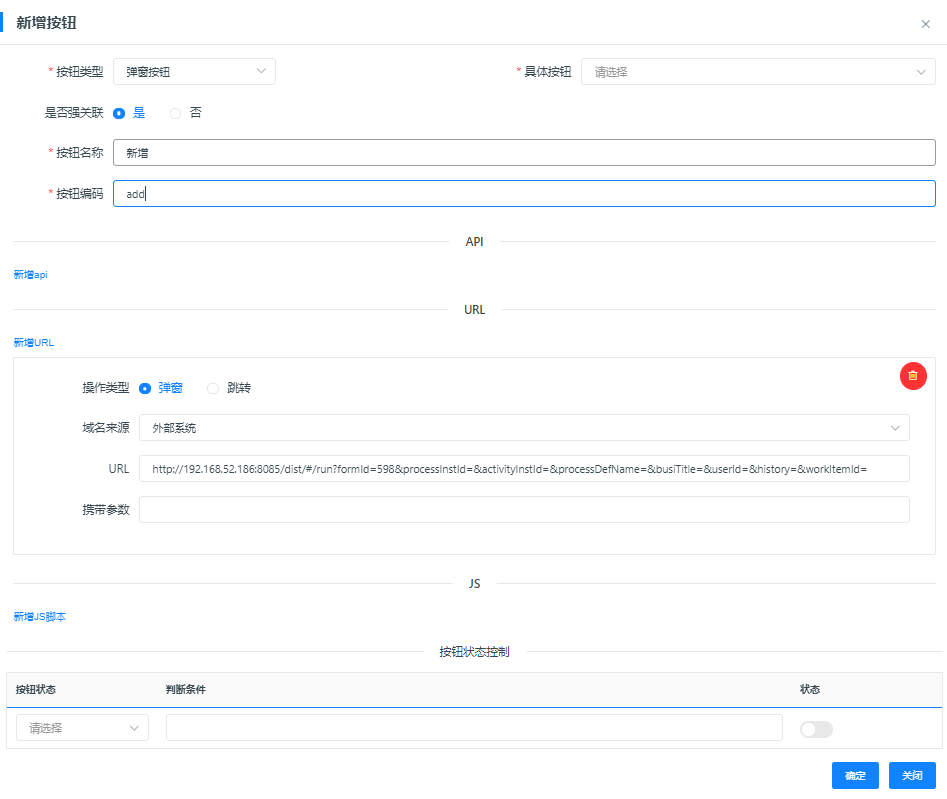Image resolution: width=947 pixels, height=799 pixels.
Task: Click the 携带参数 input field
Action: [x=524, y=510]
